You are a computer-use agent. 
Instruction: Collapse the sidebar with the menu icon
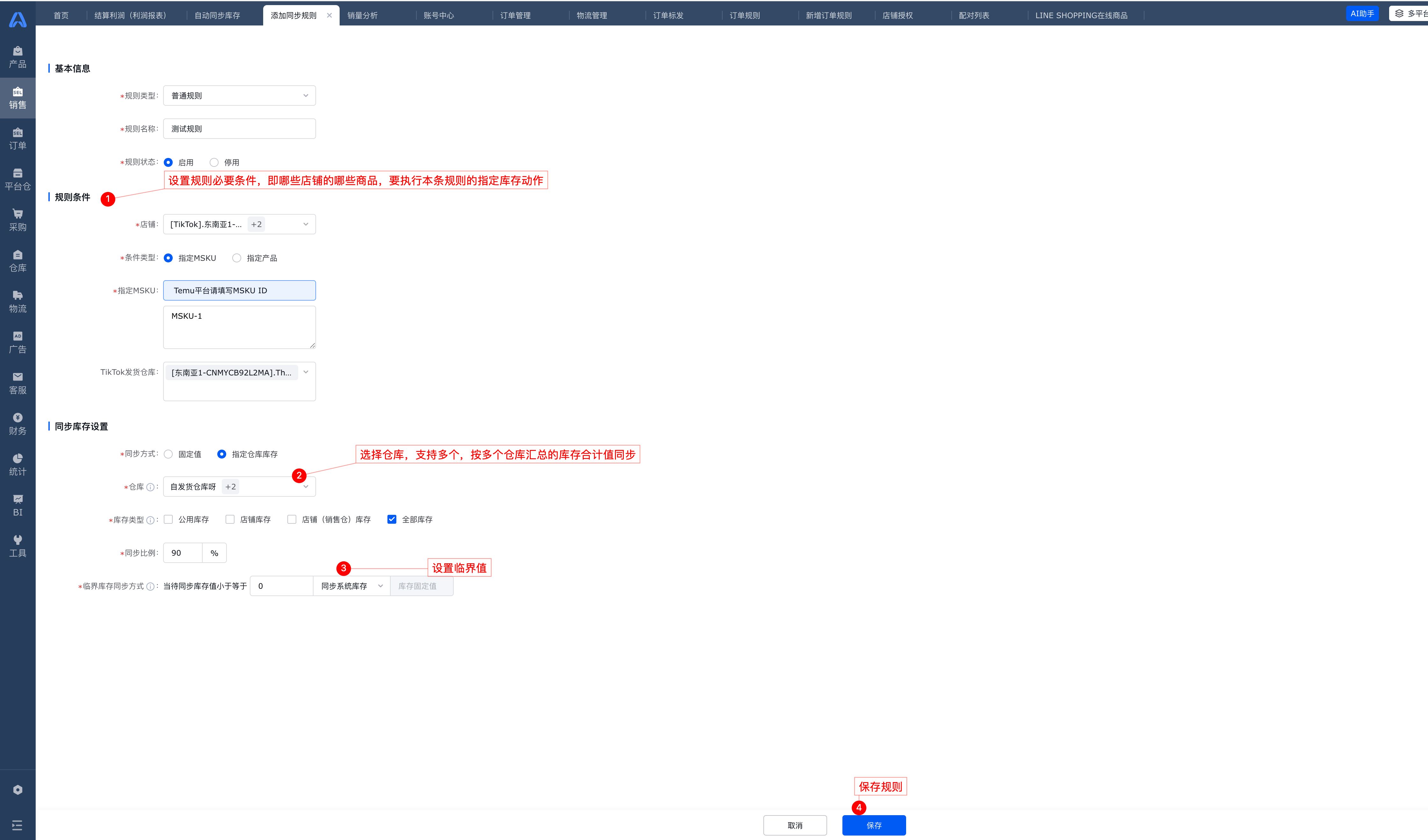(x=18, y=825)
